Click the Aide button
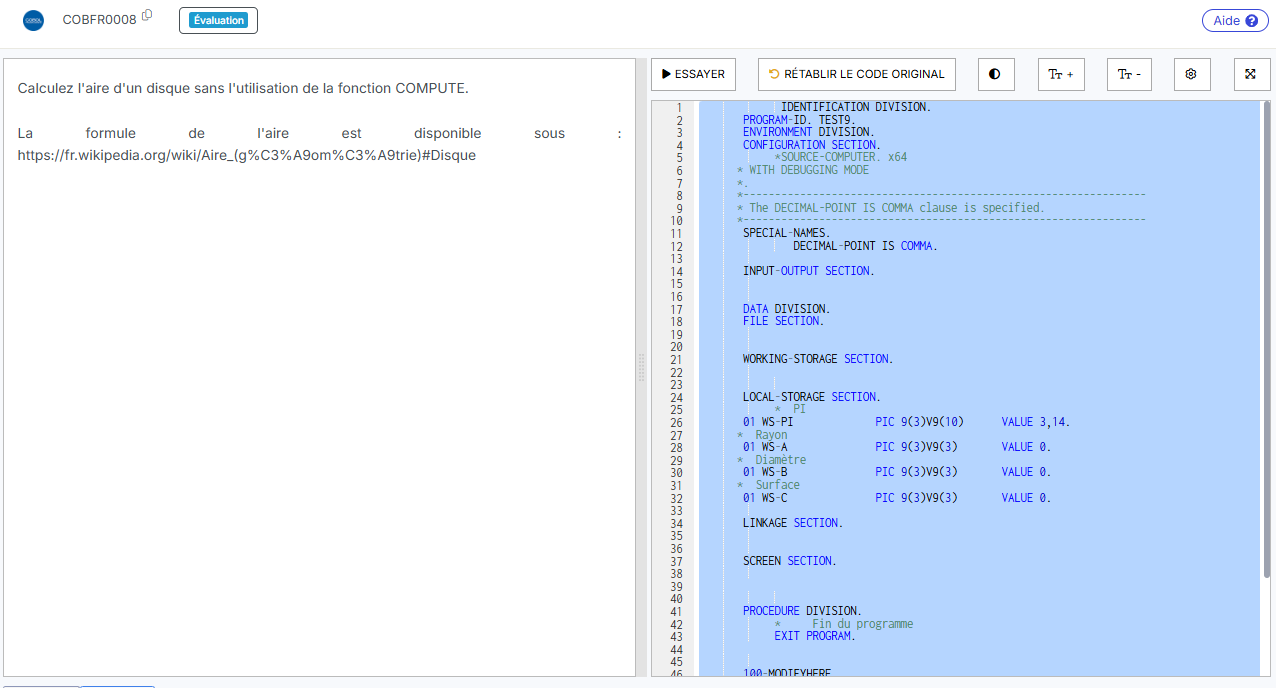Screen dimensions: 1276x688 1235,20
